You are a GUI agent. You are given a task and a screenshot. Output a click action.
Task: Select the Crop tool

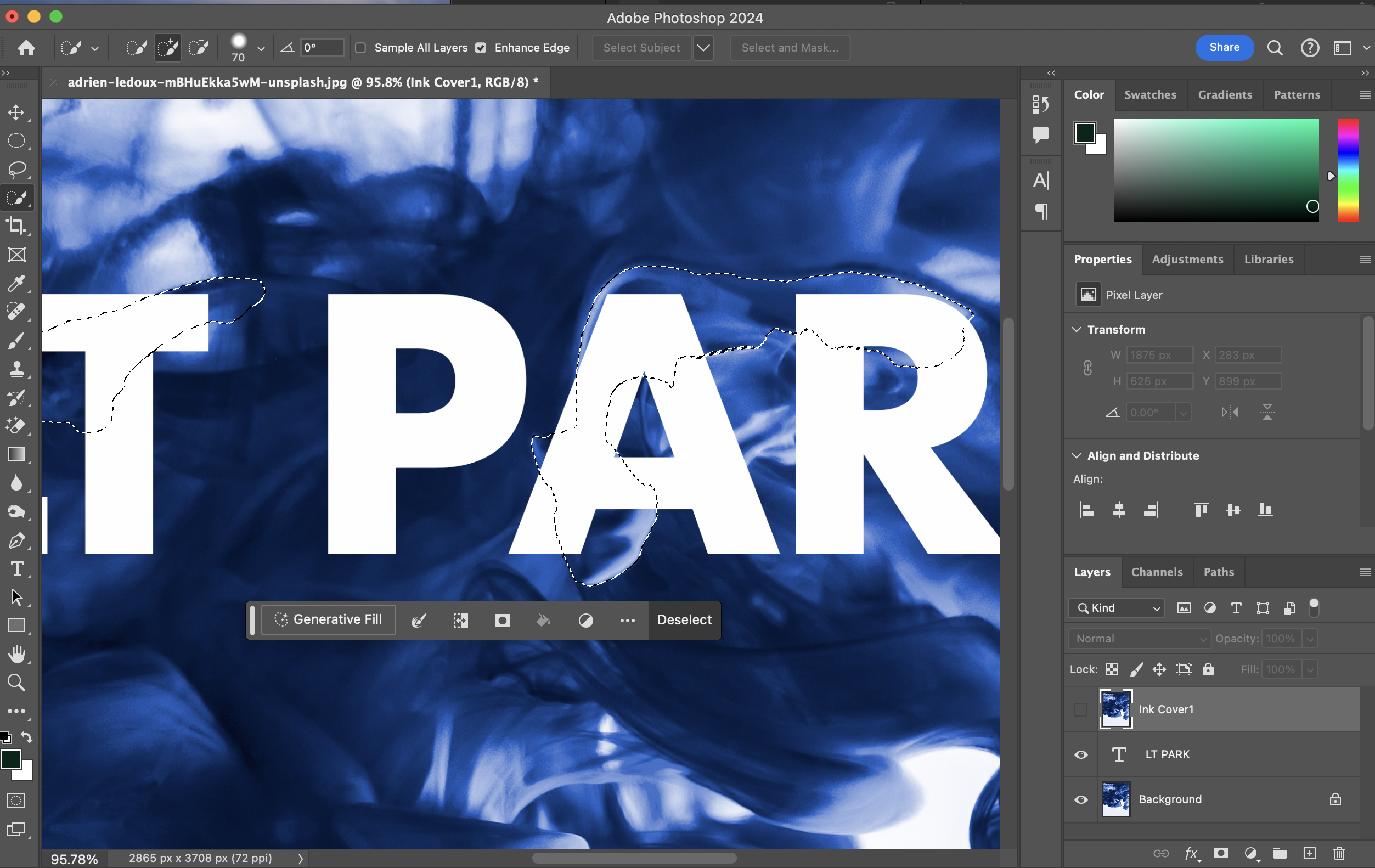(x=16, y=226)
